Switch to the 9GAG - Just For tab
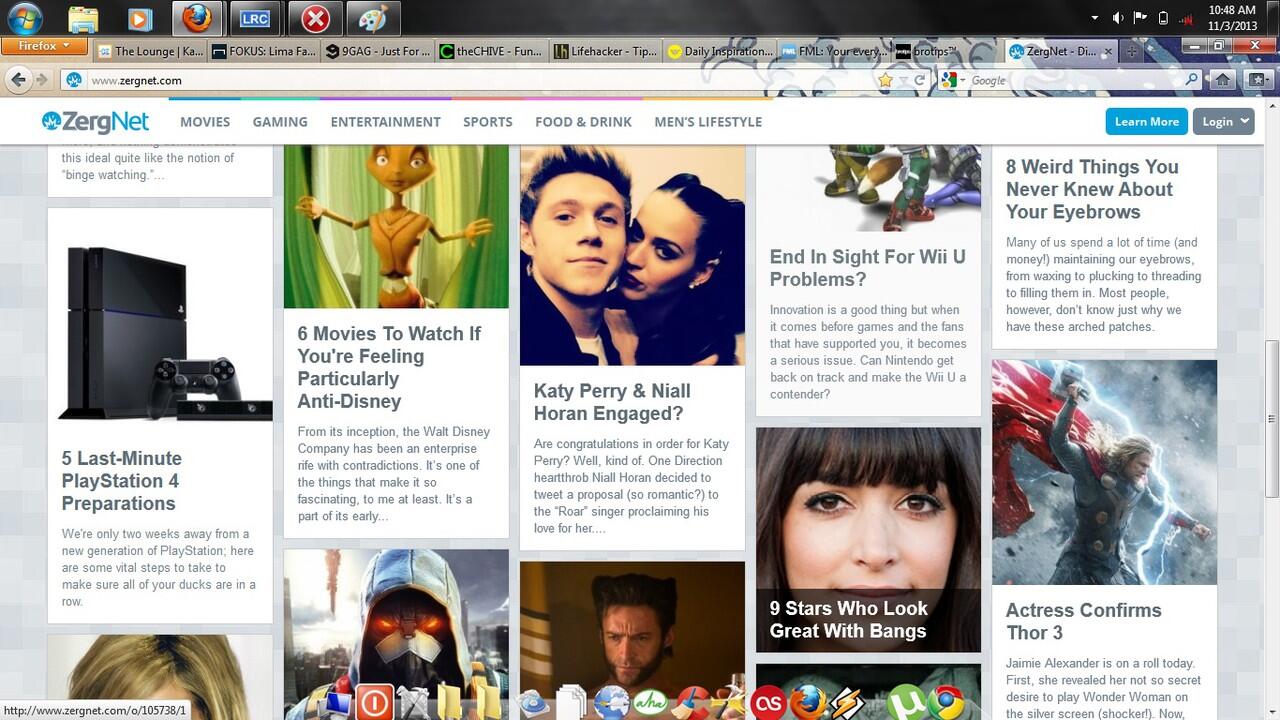The image size is (1280, 720). 378,51
